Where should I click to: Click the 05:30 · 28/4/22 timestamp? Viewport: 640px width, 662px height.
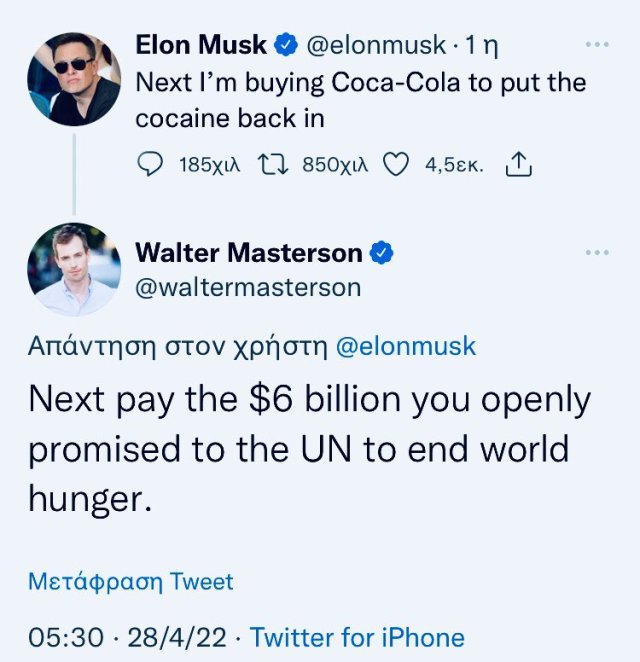tap(130, 637)
